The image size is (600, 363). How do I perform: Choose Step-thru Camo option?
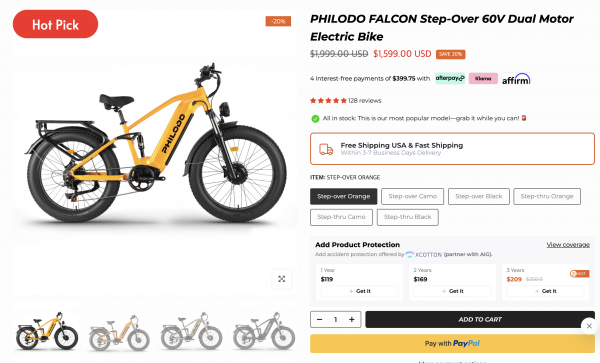click(x=341, y=217)
